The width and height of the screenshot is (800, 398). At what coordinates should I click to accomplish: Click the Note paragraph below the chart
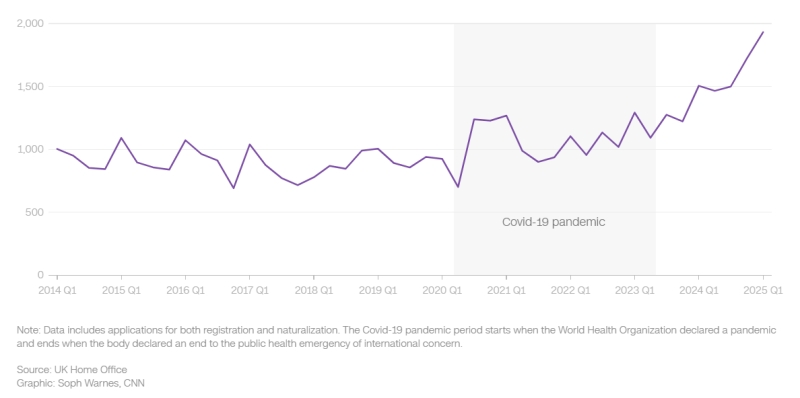[x=396, y=337]
